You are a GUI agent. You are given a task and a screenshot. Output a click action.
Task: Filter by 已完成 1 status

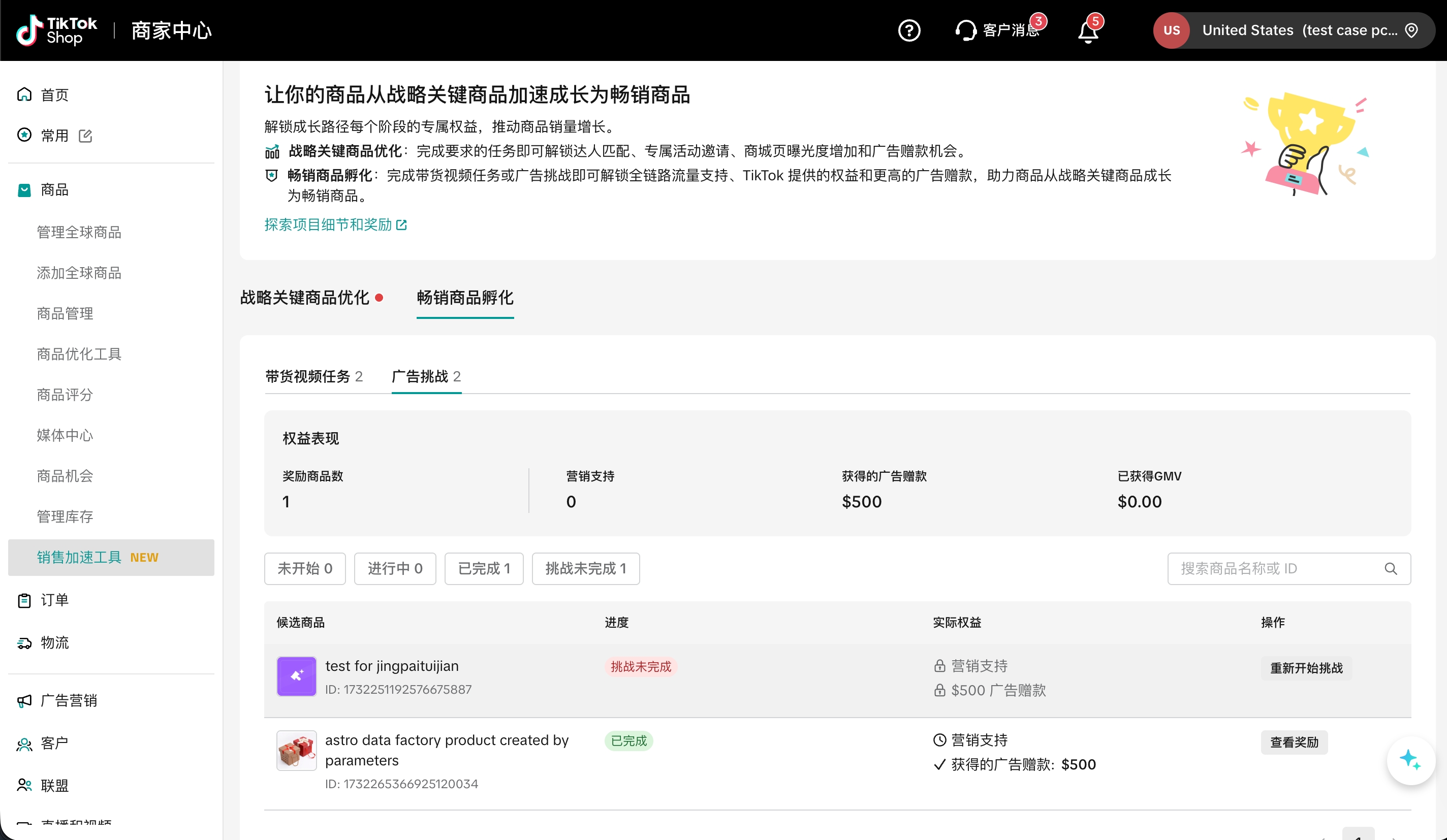click(484, 569)
